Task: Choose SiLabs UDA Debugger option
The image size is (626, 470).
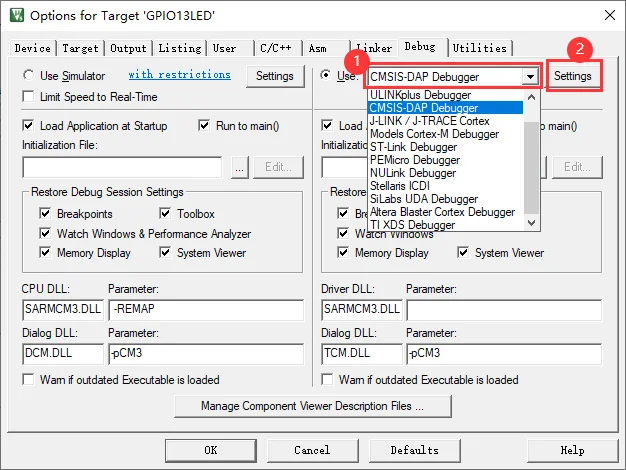Action: pyautogui.click(x=446, y=199)
